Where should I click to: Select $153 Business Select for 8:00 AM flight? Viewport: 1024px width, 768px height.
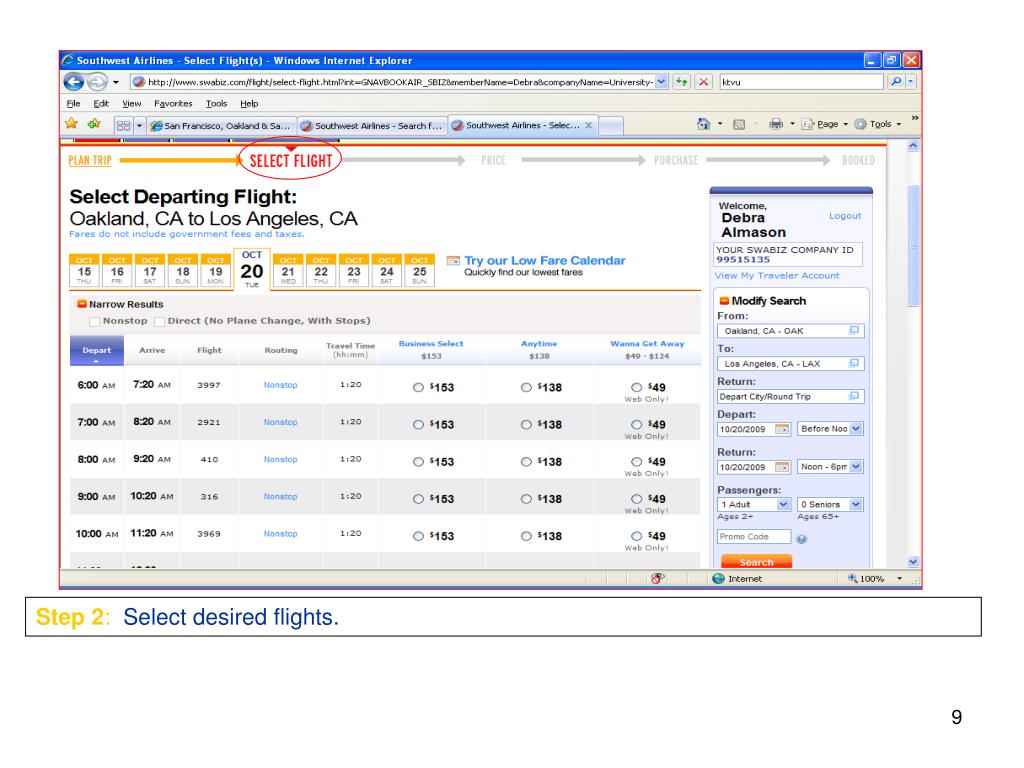point(418,462)
